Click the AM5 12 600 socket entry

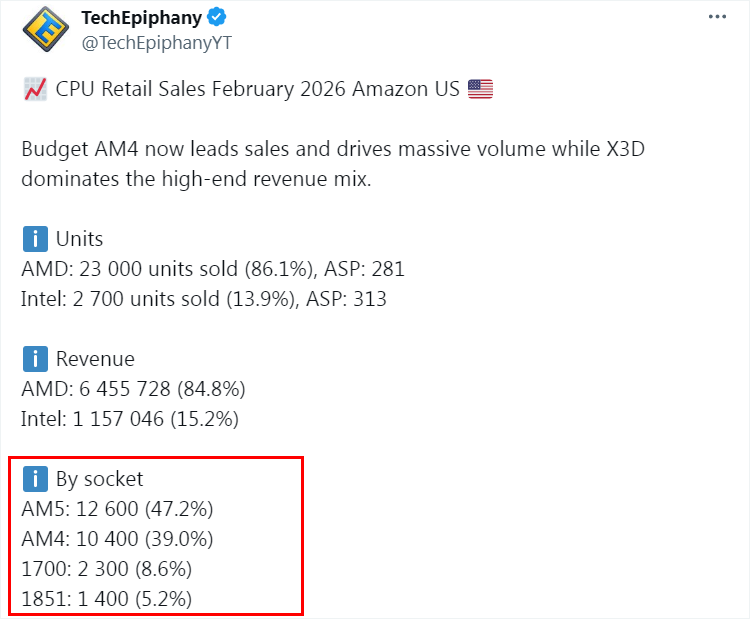click(x=117, y=509)
